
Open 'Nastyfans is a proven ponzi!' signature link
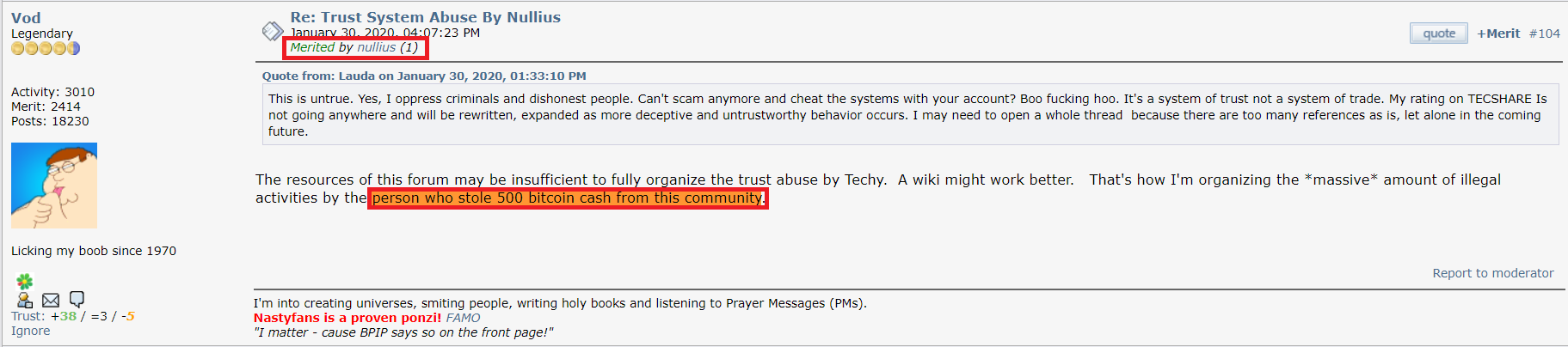click(x=347, y=318)
